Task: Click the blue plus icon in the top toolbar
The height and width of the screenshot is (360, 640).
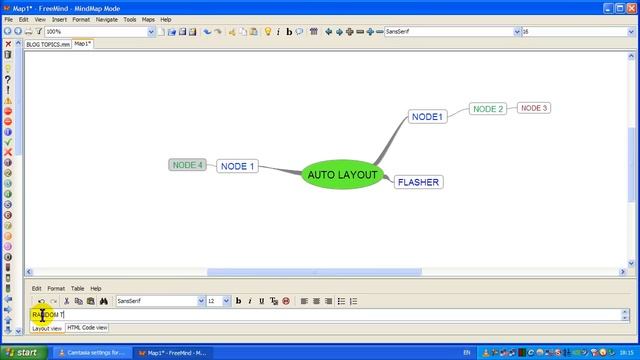Action: (x=370, y=31)
